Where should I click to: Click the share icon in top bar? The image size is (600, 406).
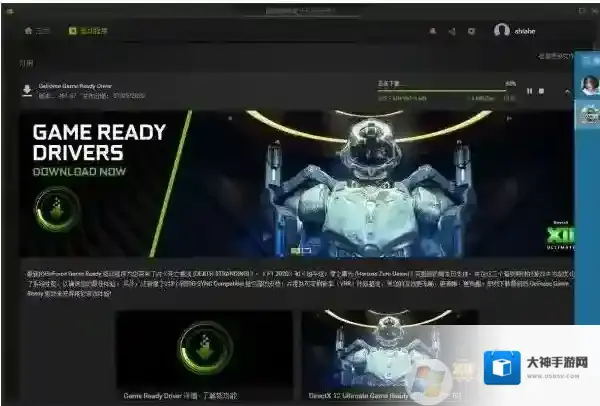[x=453, y=31]
